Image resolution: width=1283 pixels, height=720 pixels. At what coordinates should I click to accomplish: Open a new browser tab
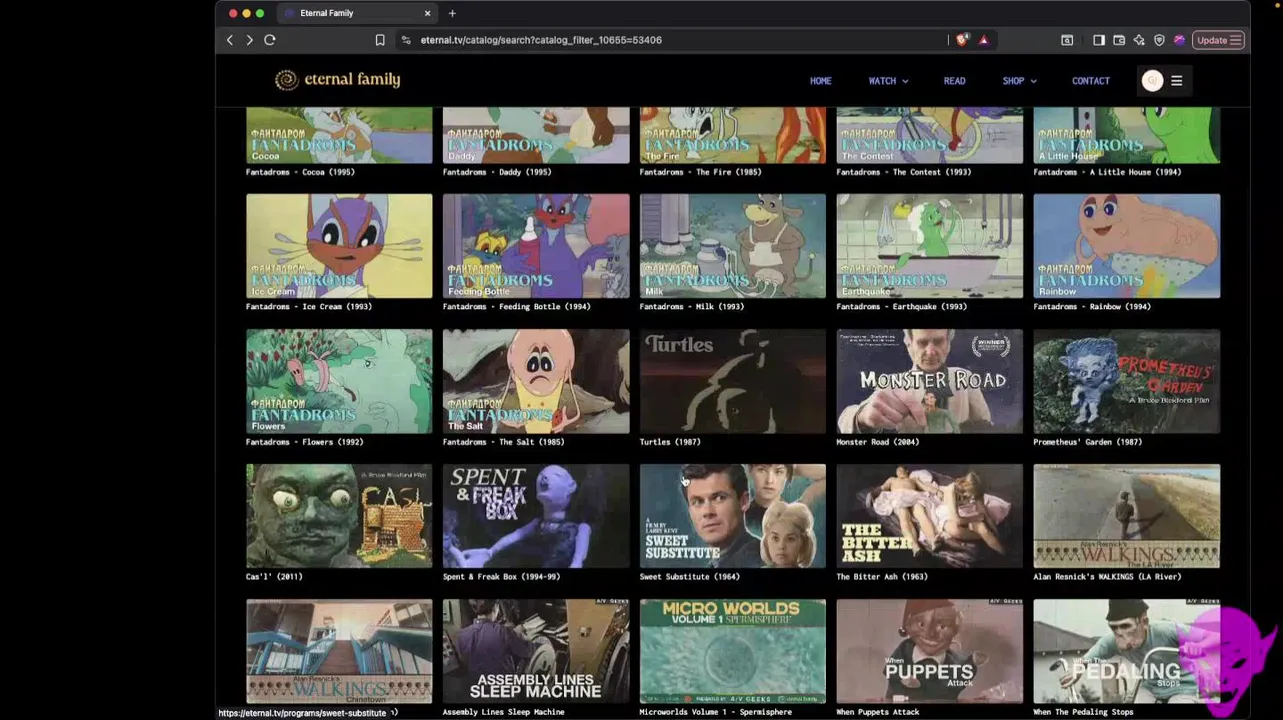coord(452,13)
